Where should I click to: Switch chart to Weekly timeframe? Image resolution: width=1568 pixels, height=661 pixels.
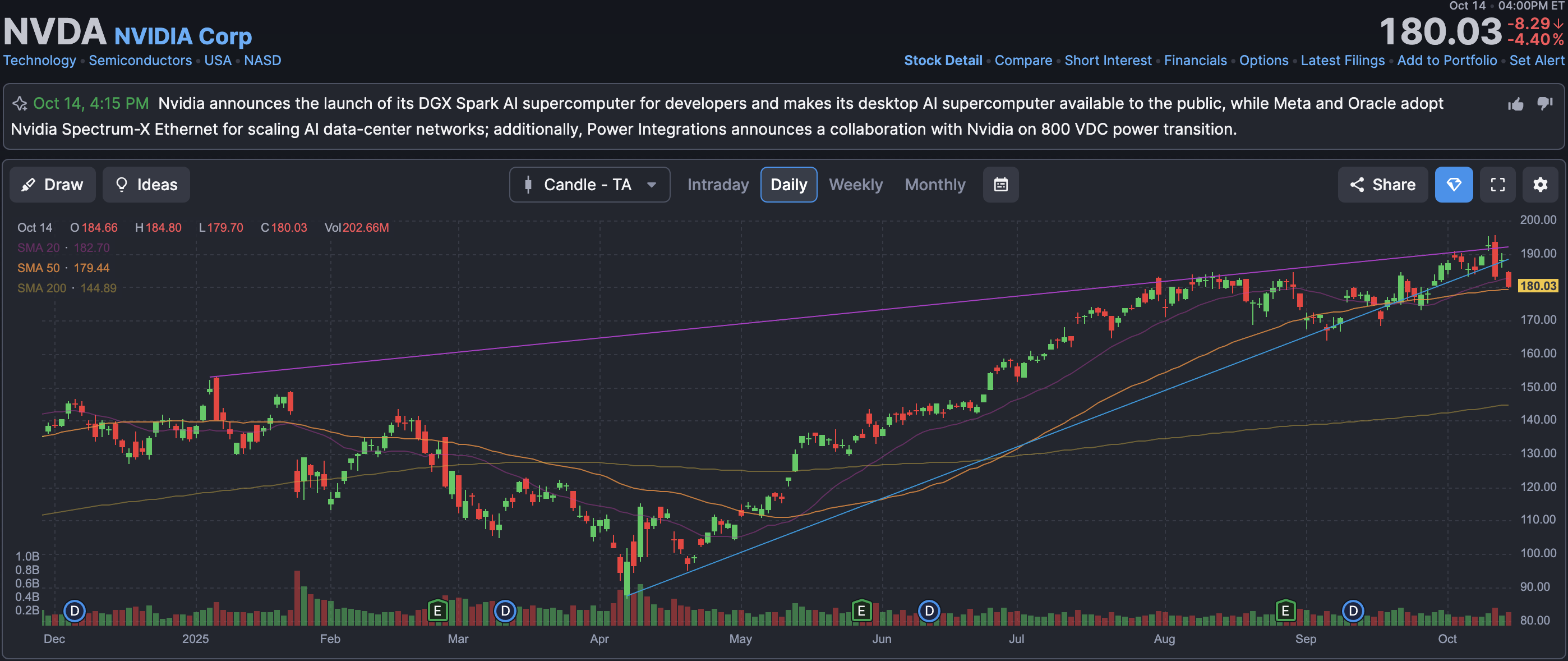(855, 185)
